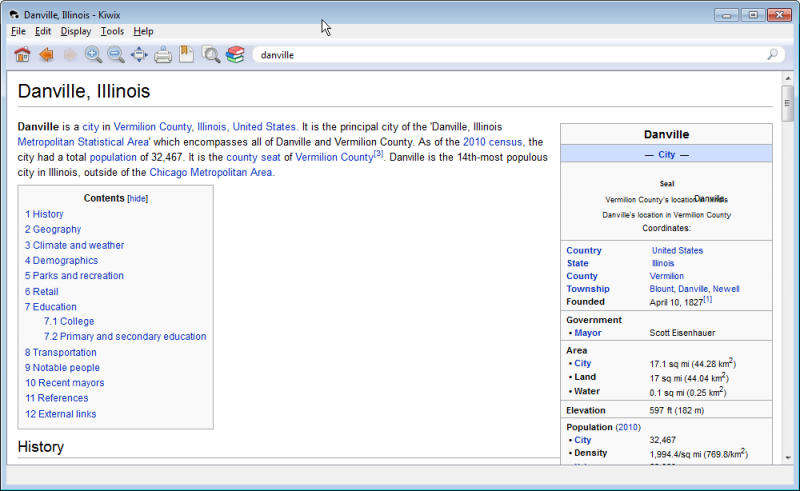Image resolution: width=800 pixels, height=491 pixels.
Task: Open infobox 'Vermilion' value link
Action: pyautogui.click(x=666, y=276)
